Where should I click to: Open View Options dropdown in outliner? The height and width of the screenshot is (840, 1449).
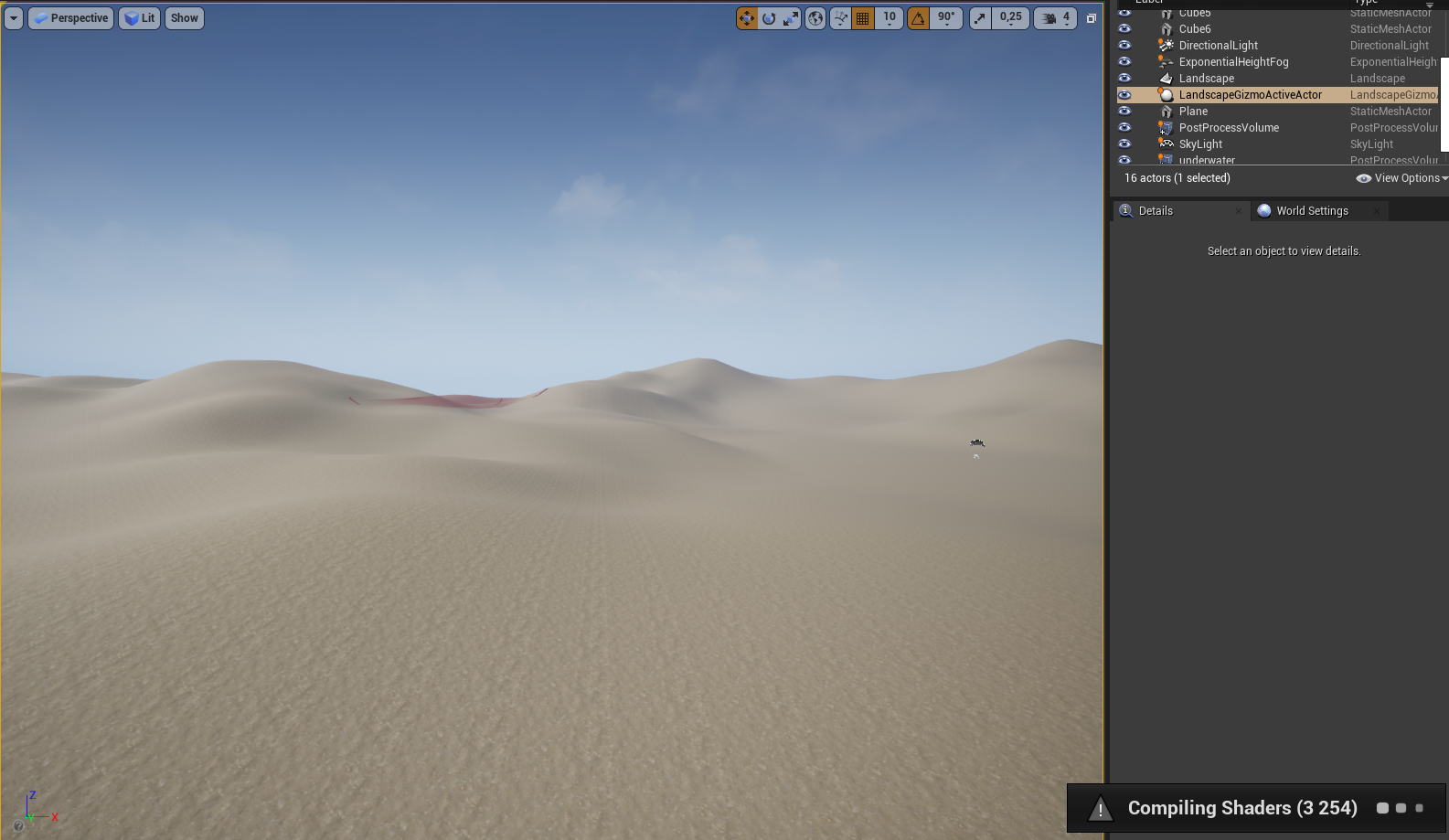(1402, 178)
